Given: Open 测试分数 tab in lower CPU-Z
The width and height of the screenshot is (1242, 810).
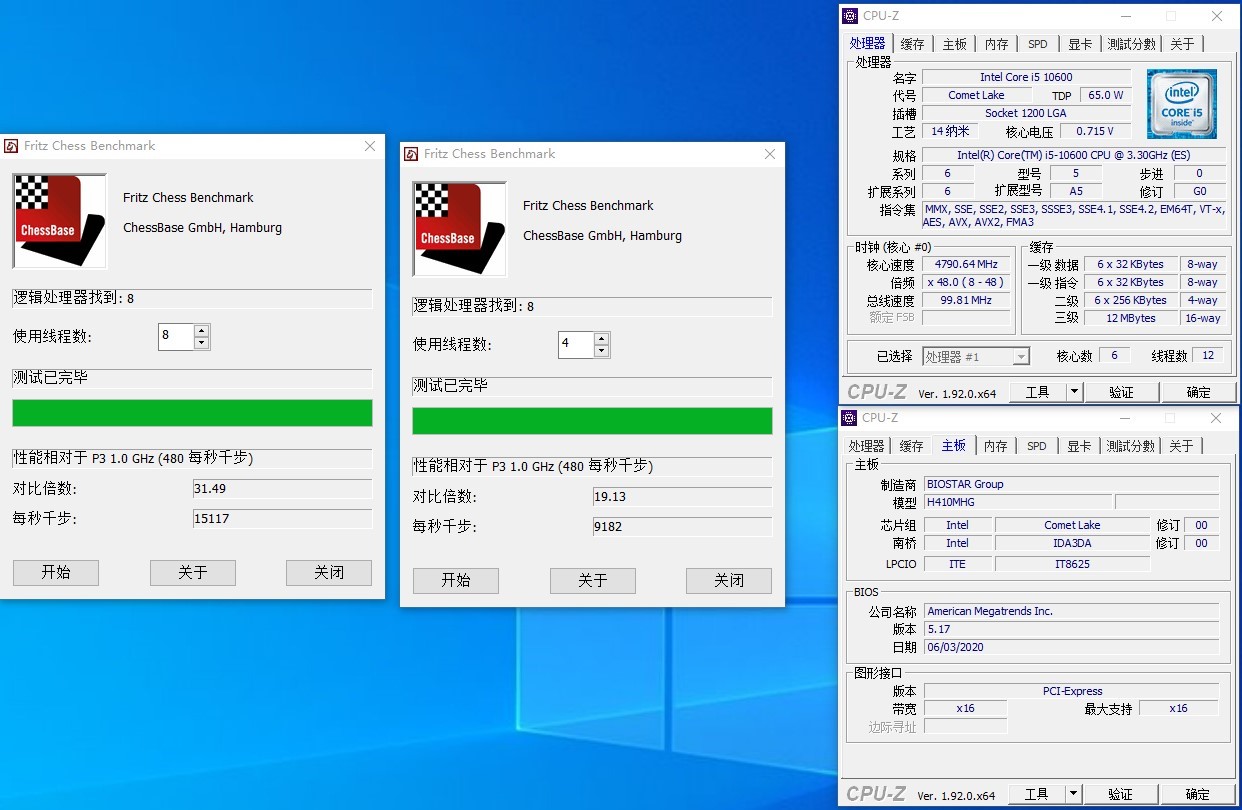Looking at the screenshot, I should (x=1132, y=446).
